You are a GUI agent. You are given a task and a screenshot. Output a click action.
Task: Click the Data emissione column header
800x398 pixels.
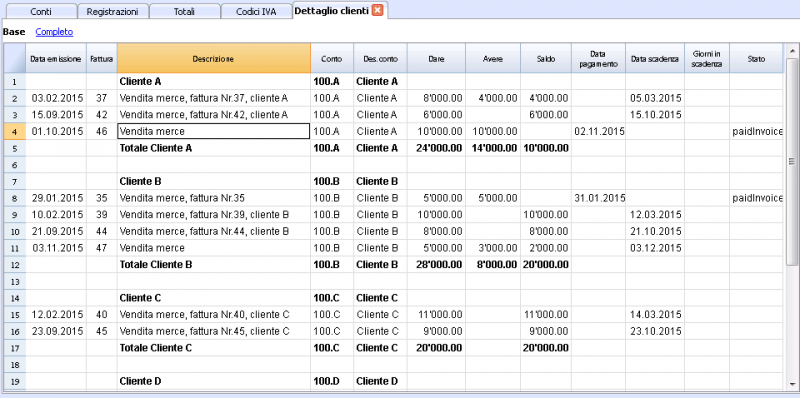tap(56, 59)
